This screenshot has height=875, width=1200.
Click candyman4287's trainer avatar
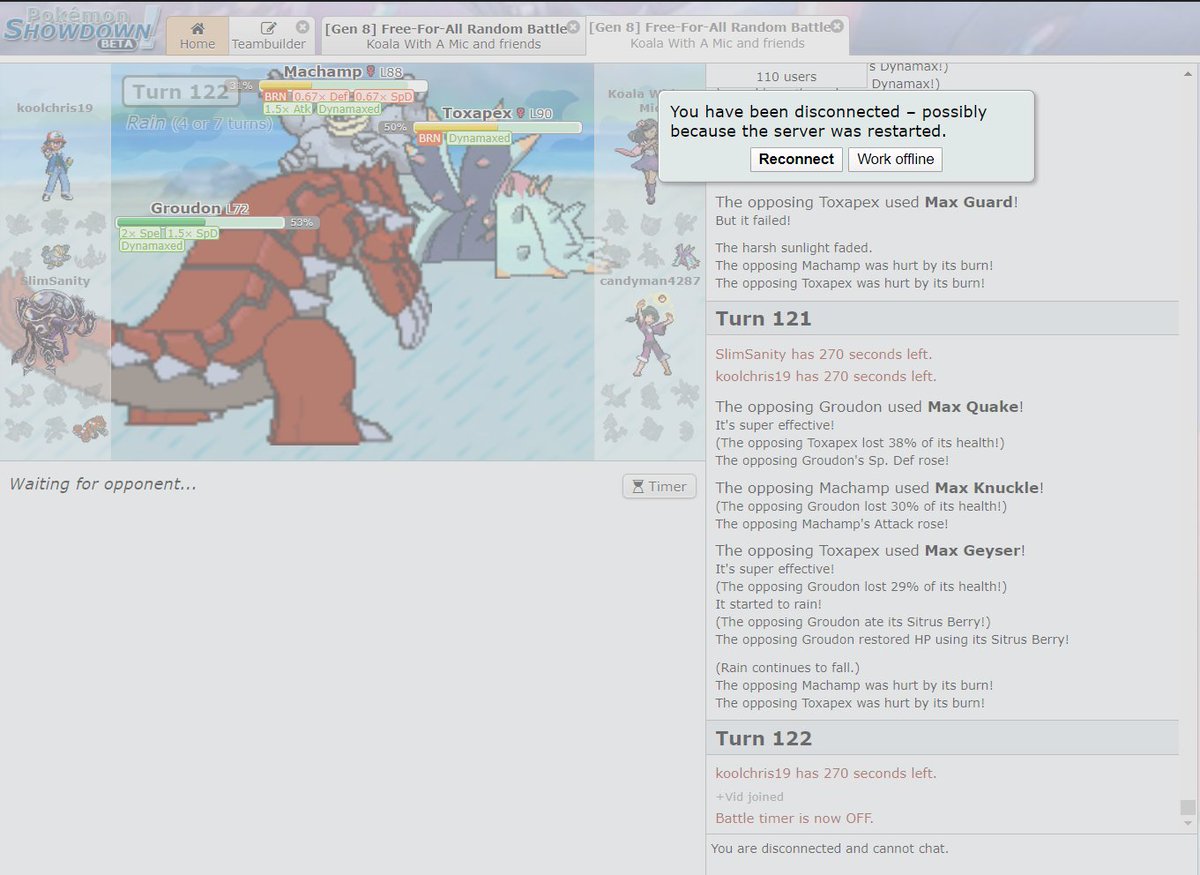[x=650, y=337]
